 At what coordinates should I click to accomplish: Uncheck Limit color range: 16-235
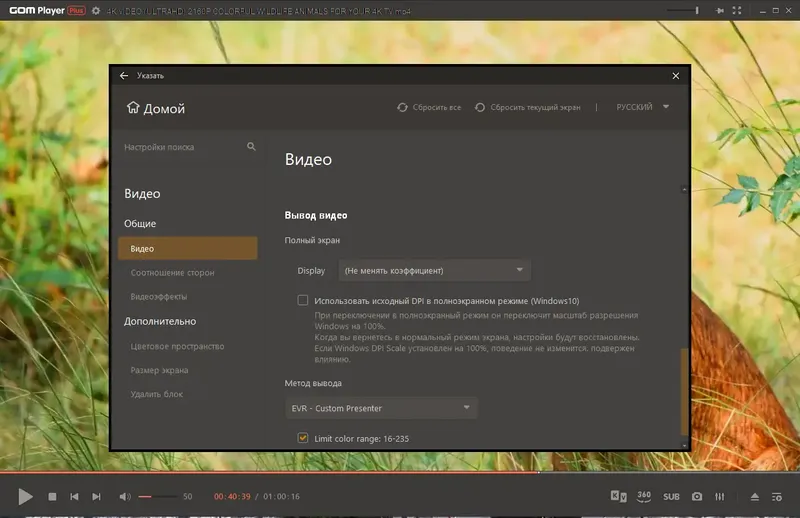coord(303,438)
